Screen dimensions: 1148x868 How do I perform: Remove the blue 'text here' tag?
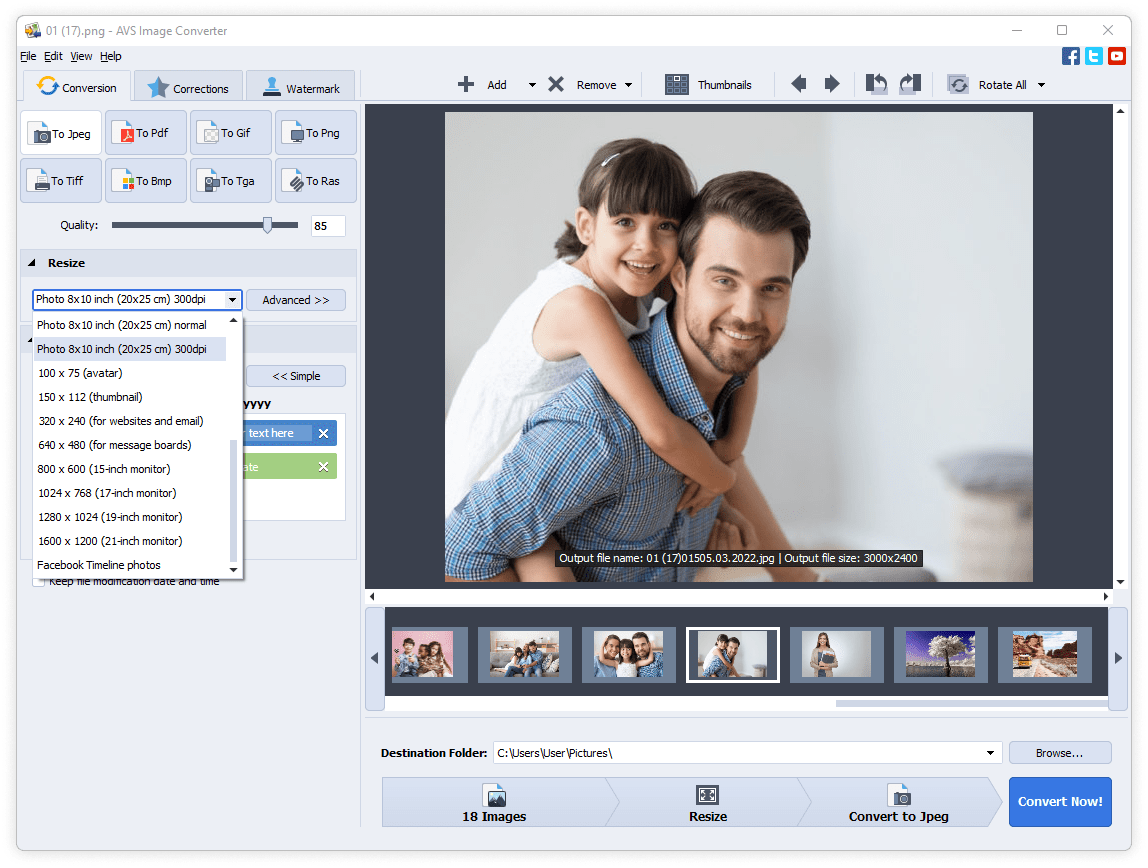tap(323, 433)
